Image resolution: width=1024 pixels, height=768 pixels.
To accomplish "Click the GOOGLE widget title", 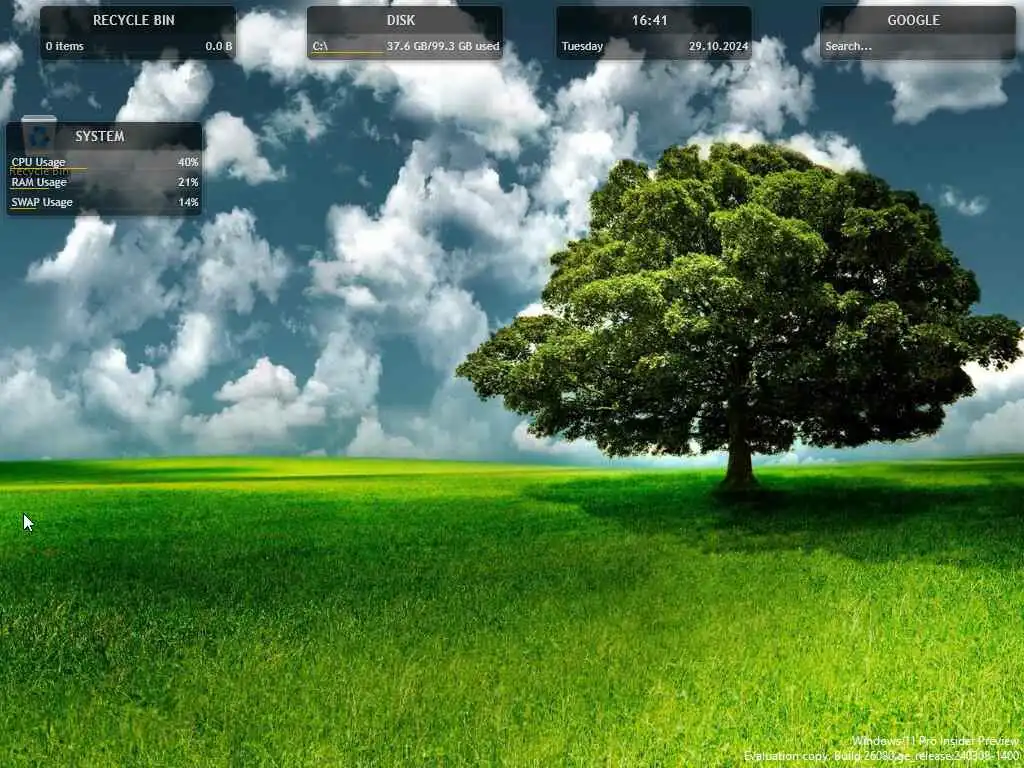I will [x=913, y=20].
